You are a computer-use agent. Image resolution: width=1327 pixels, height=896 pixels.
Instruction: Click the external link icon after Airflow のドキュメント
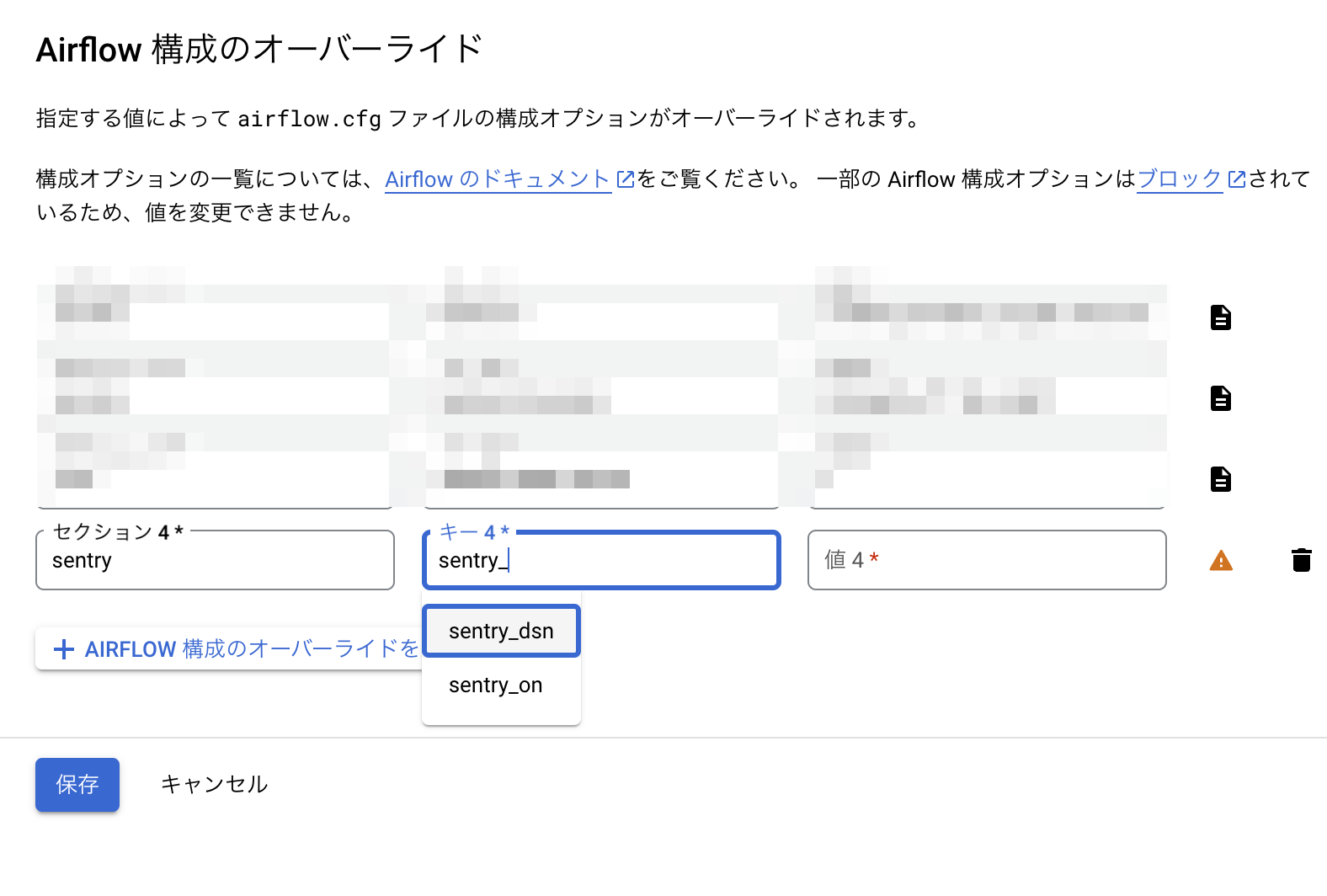click(625, 179)
